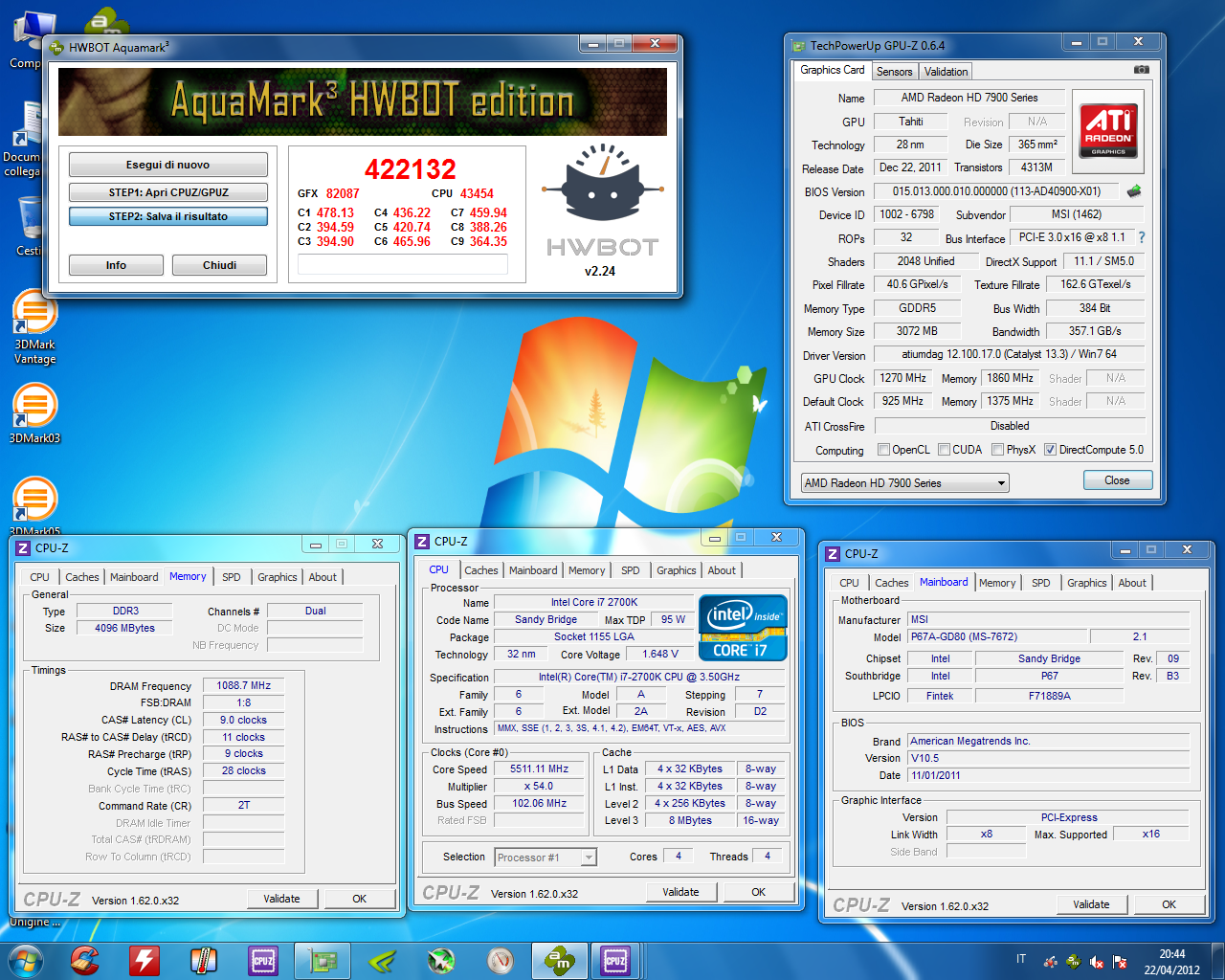Open the Processor #1 selection dropdown

546,857
